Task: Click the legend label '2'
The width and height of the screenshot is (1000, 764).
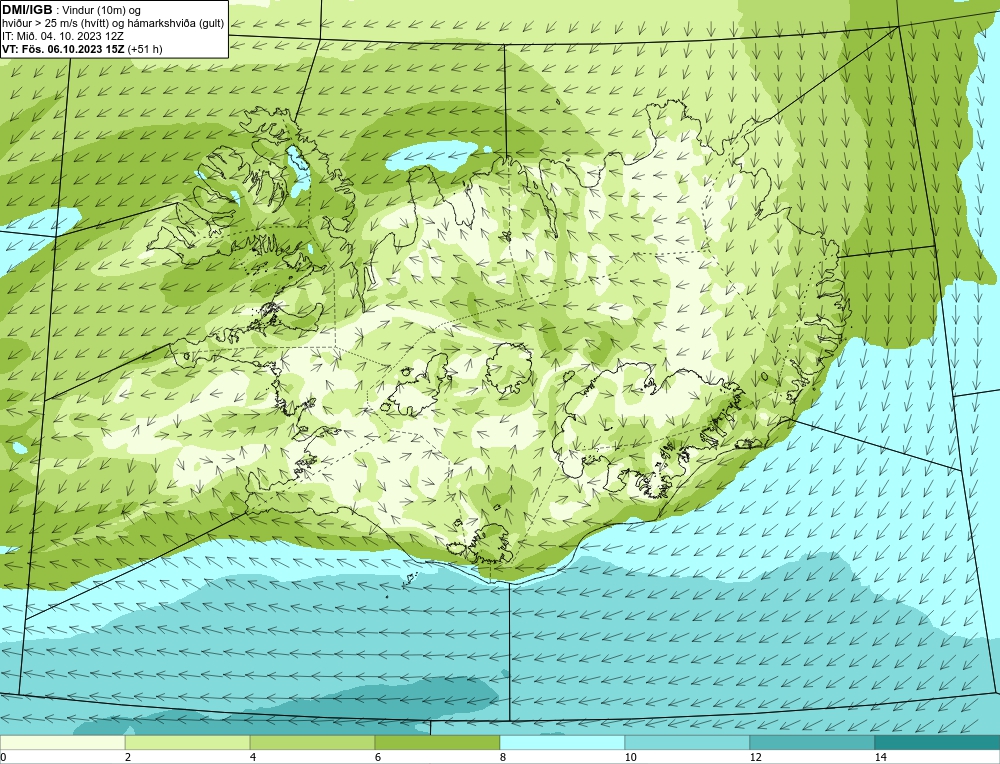Action: (x=128, y=757)
